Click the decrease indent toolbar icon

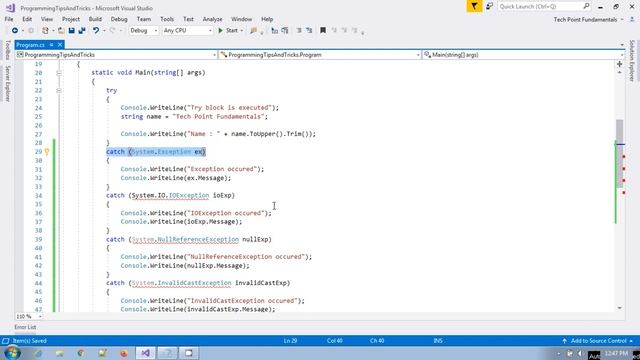tap(299, 31)
